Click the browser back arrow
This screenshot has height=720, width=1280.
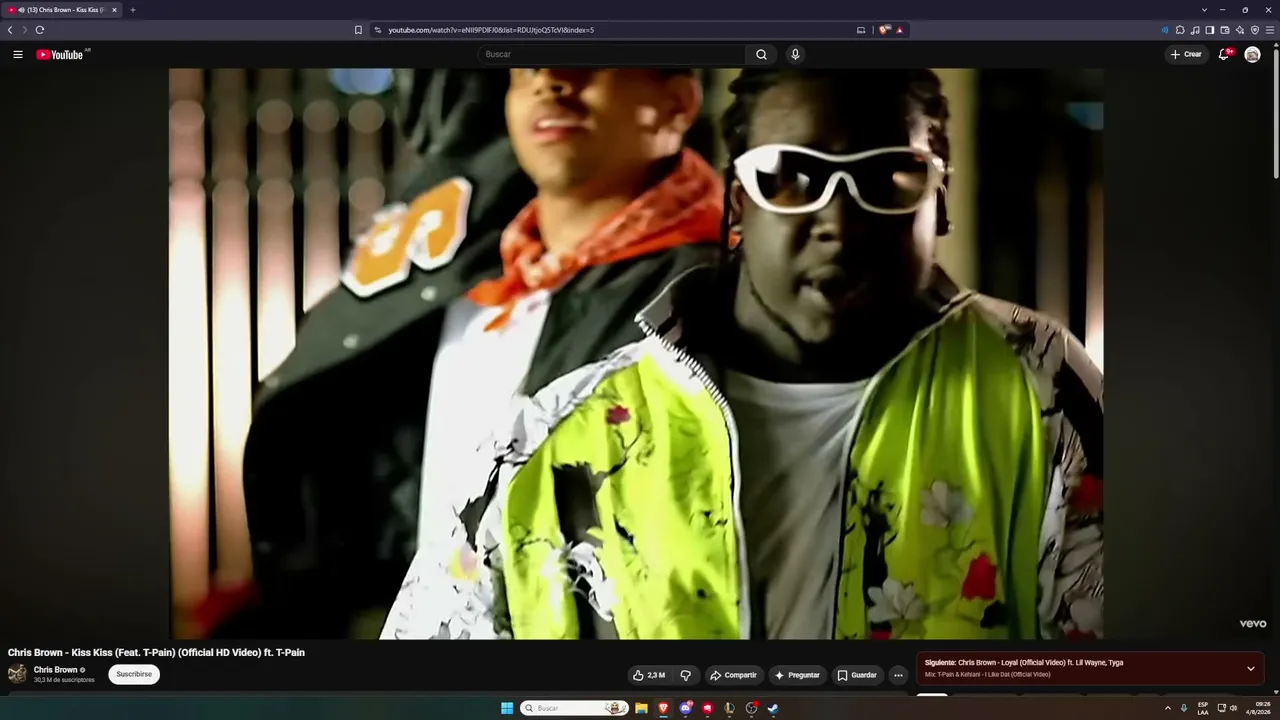[10, 30]
